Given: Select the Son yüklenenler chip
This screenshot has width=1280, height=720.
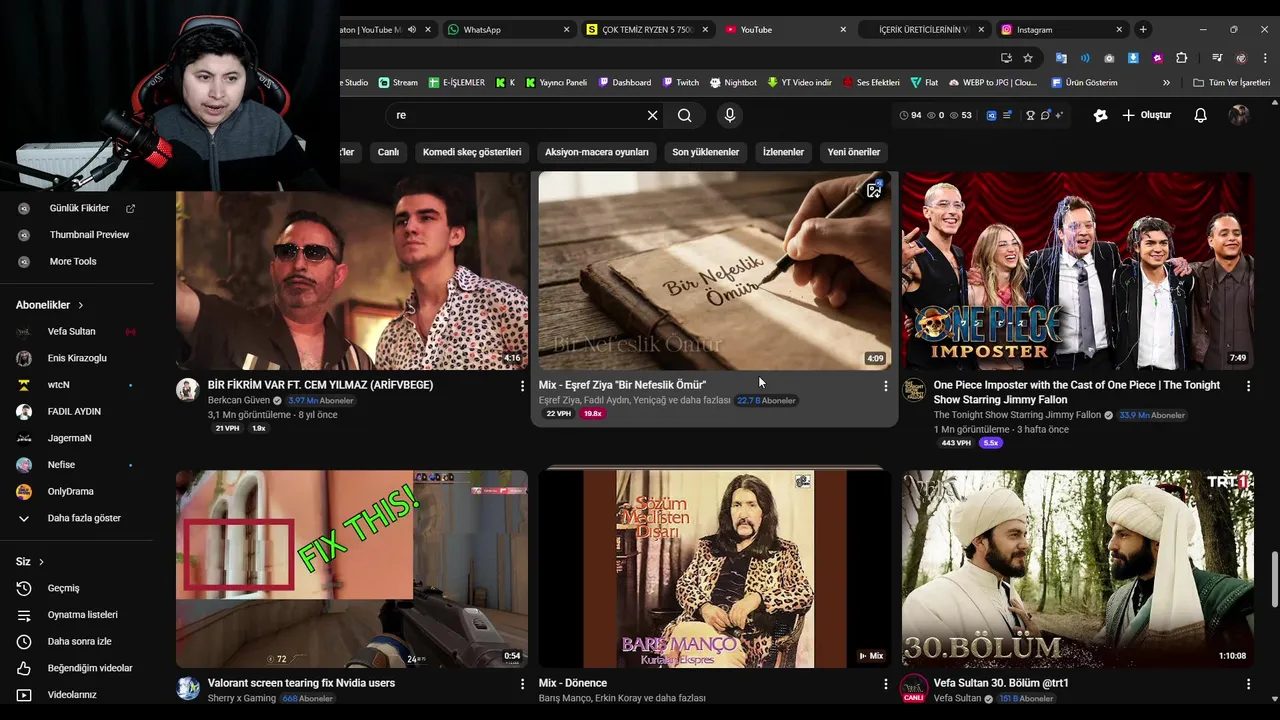Looking at the screenshot, I should click(x=706, y=152).
